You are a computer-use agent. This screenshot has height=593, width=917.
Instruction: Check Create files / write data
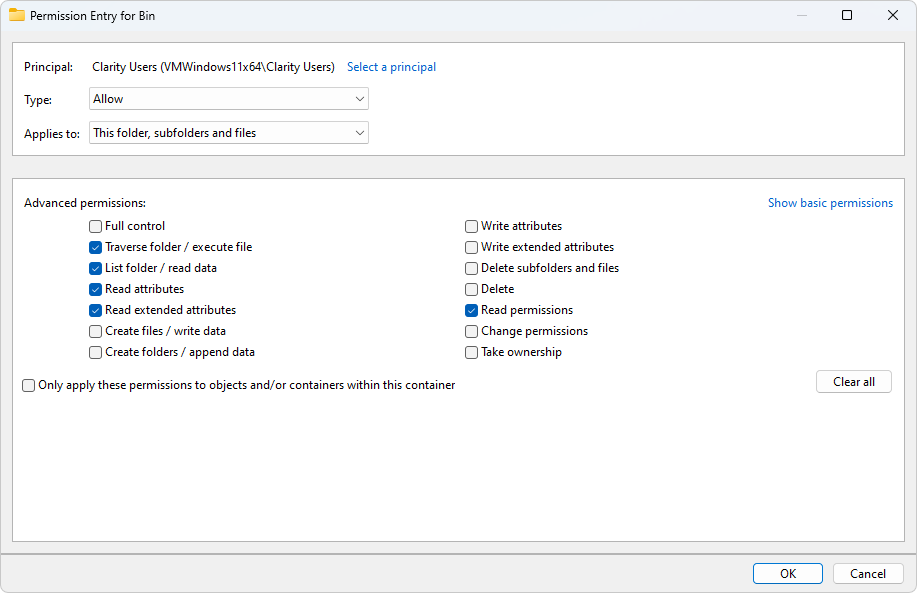tap(95, 332)
